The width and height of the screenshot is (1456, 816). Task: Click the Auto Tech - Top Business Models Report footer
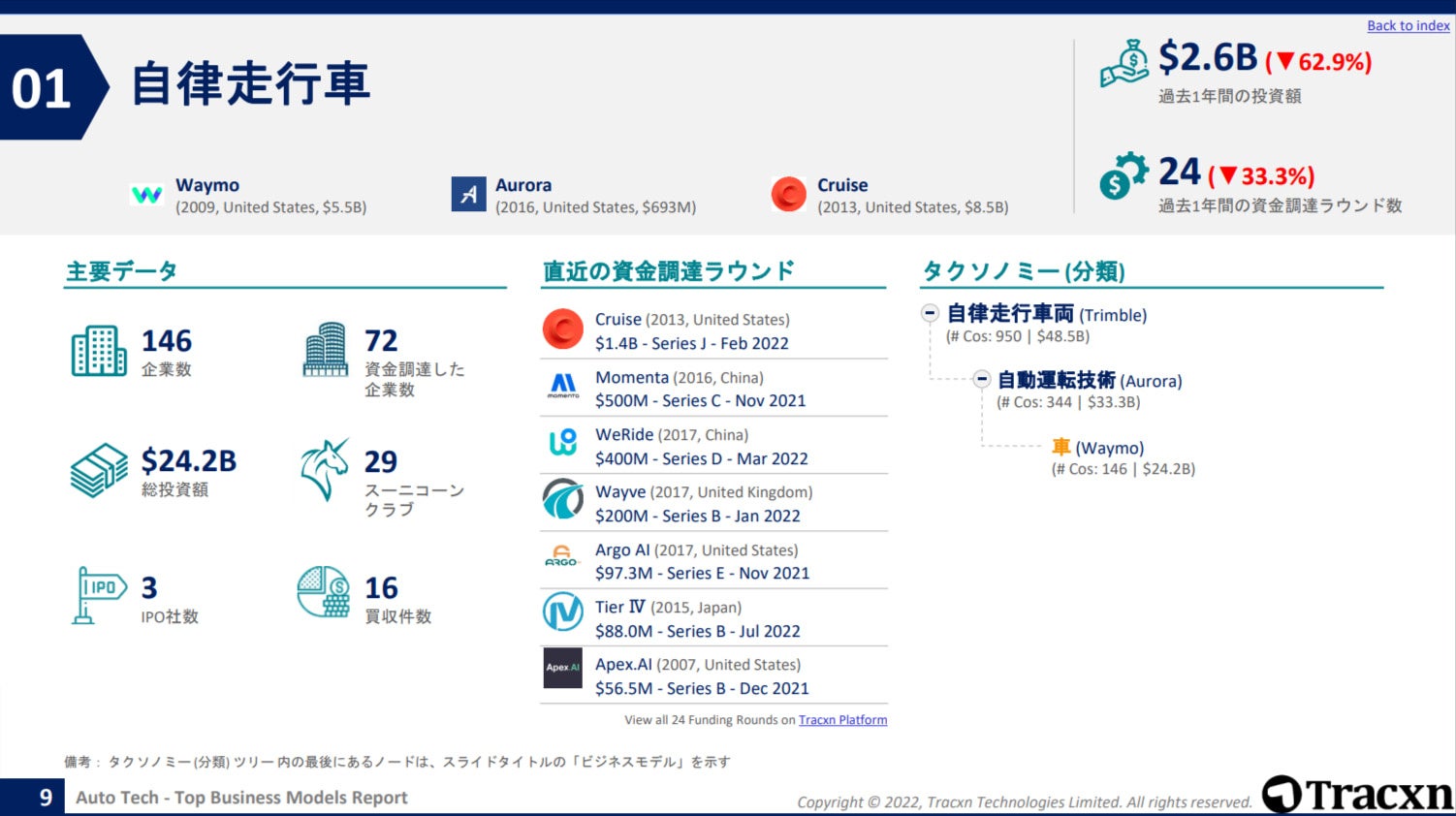241,798
